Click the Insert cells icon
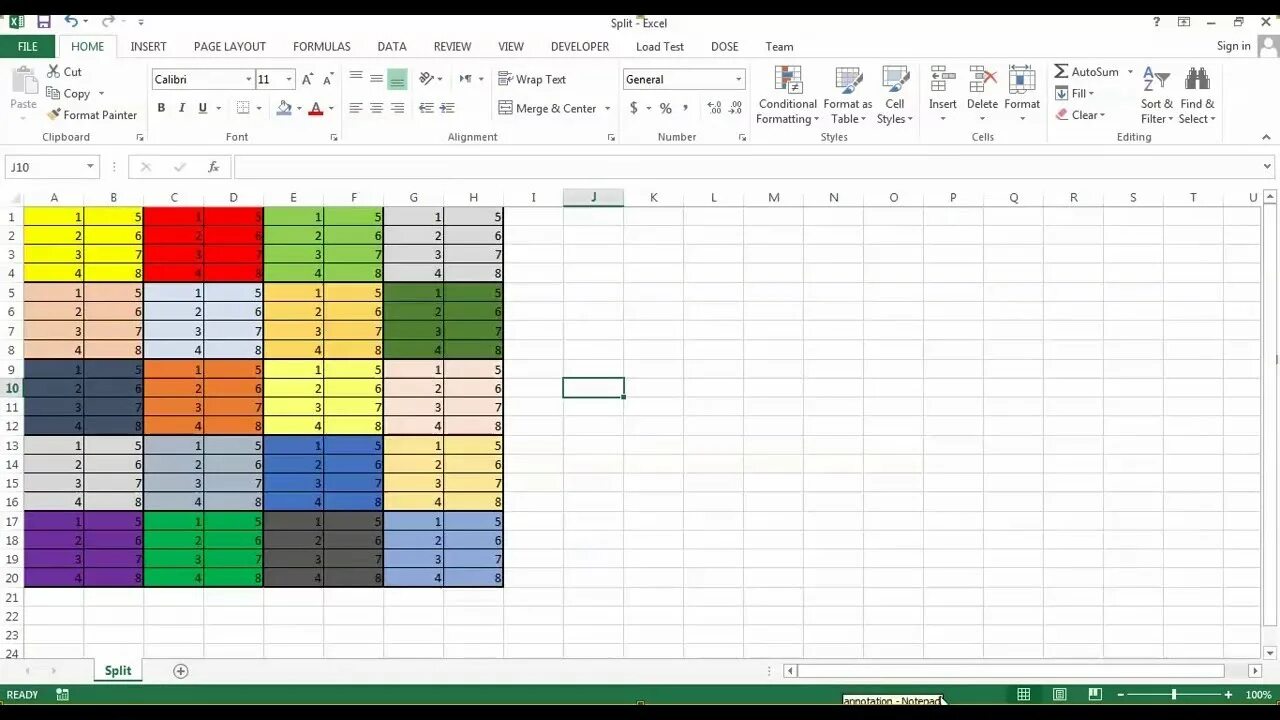 [943, 80]
